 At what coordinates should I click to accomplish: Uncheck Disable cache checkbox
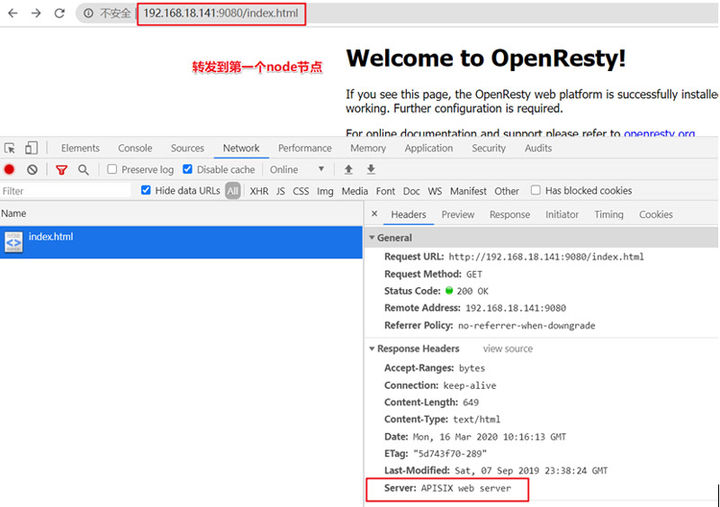click(x=187, y=169)
